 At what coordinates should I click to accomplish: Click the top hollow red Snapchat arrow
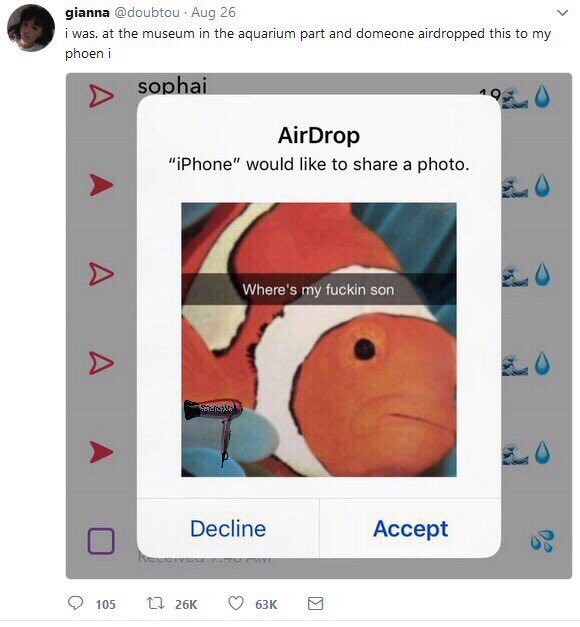pos(101,96)
